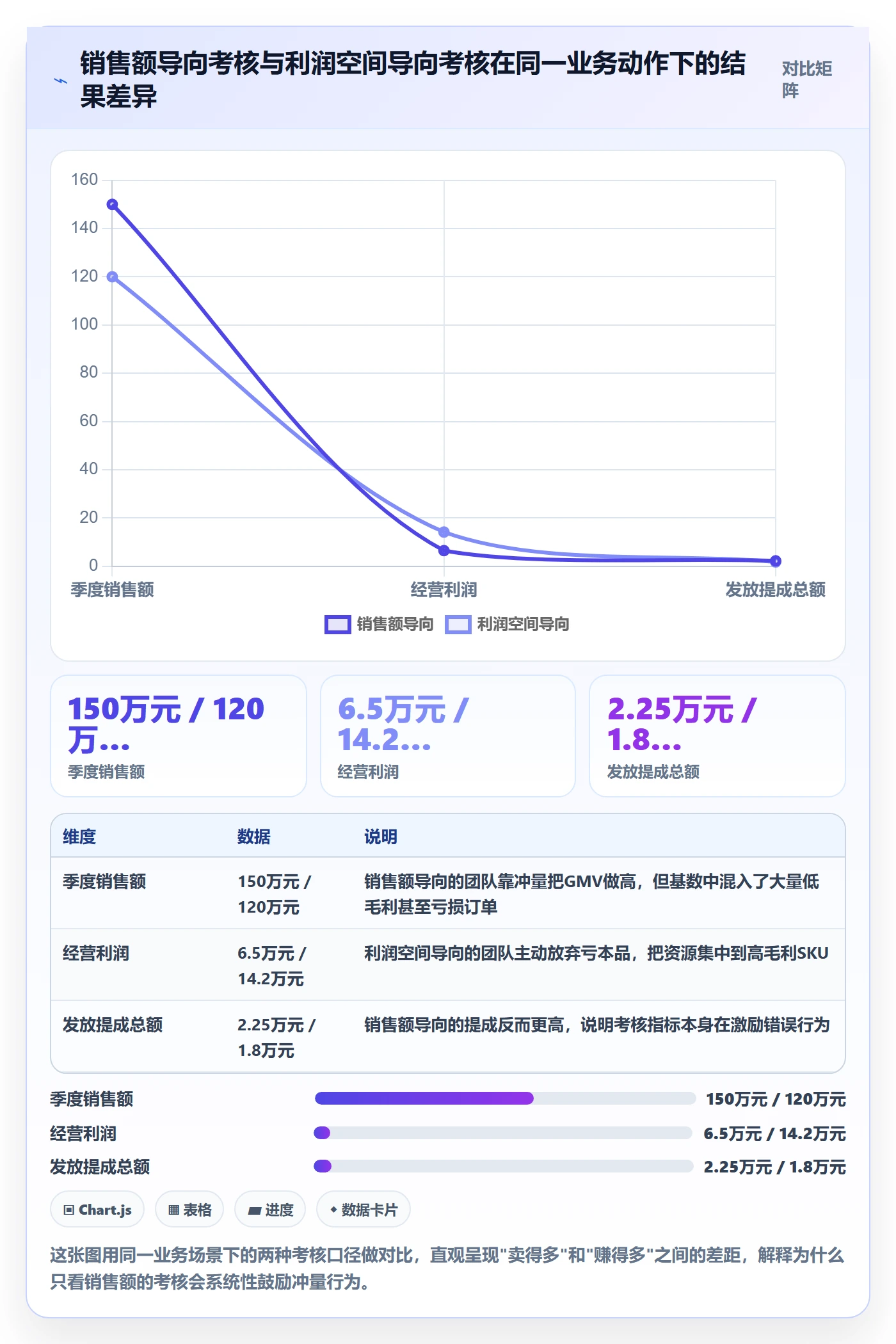Image resolution: width=896 pixels, height=1344 pixels.
Task: Click the 维度 column header
Action: [79, 836]
